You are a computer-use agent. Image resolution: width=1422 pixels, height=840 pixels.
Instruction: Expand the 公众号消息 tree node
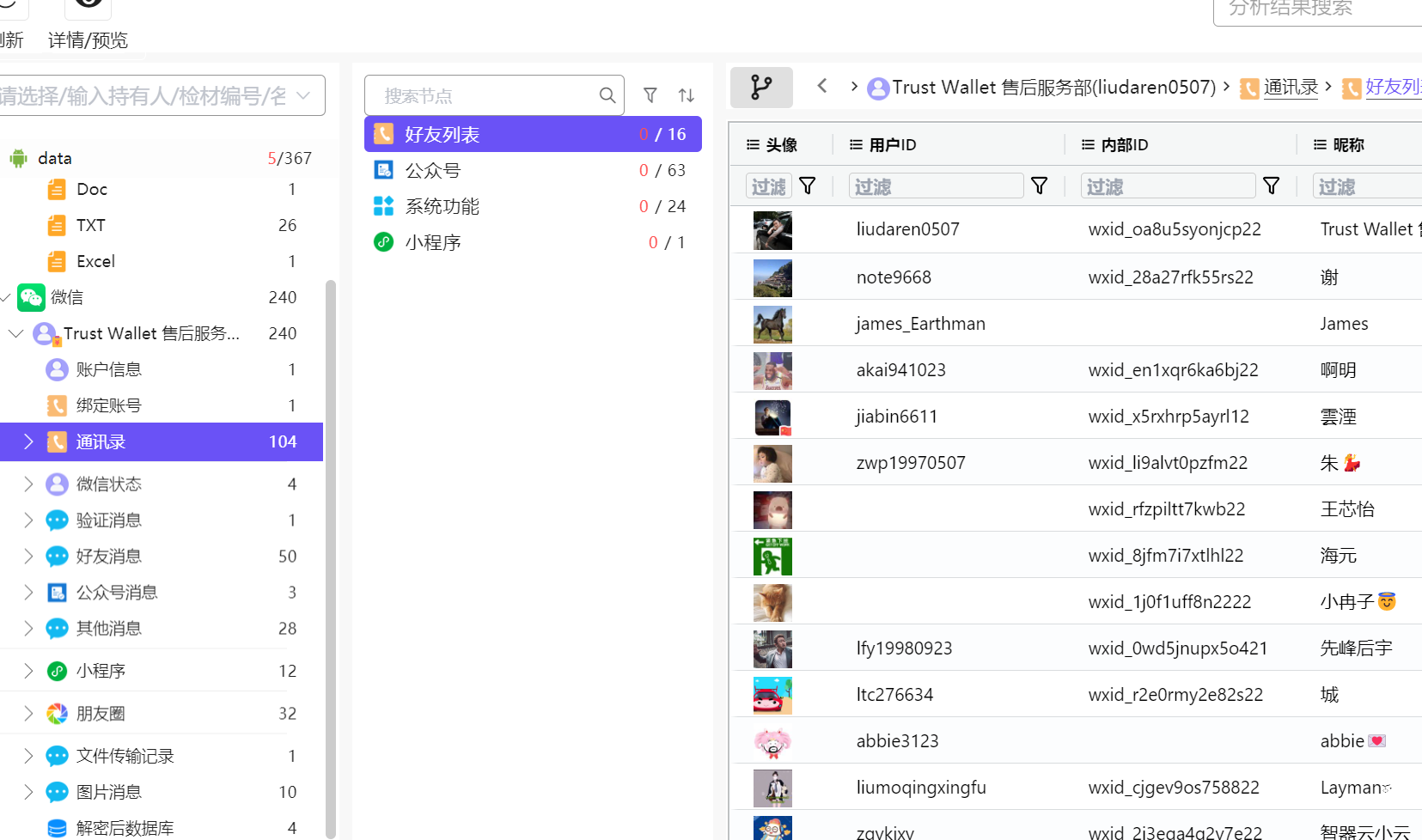pyautogui.click(x=28, y=593)
